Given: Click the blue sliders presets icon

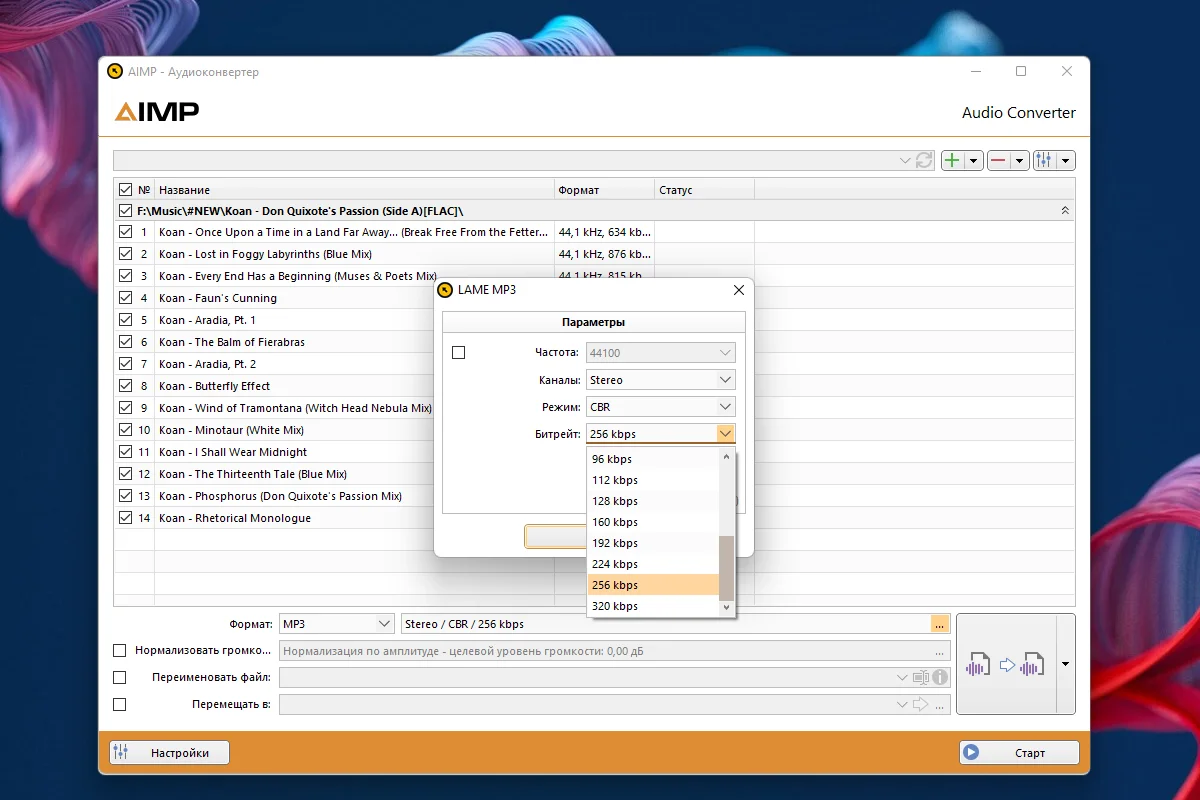Looking at the screenshot, I should click(x=1044, y=160).
